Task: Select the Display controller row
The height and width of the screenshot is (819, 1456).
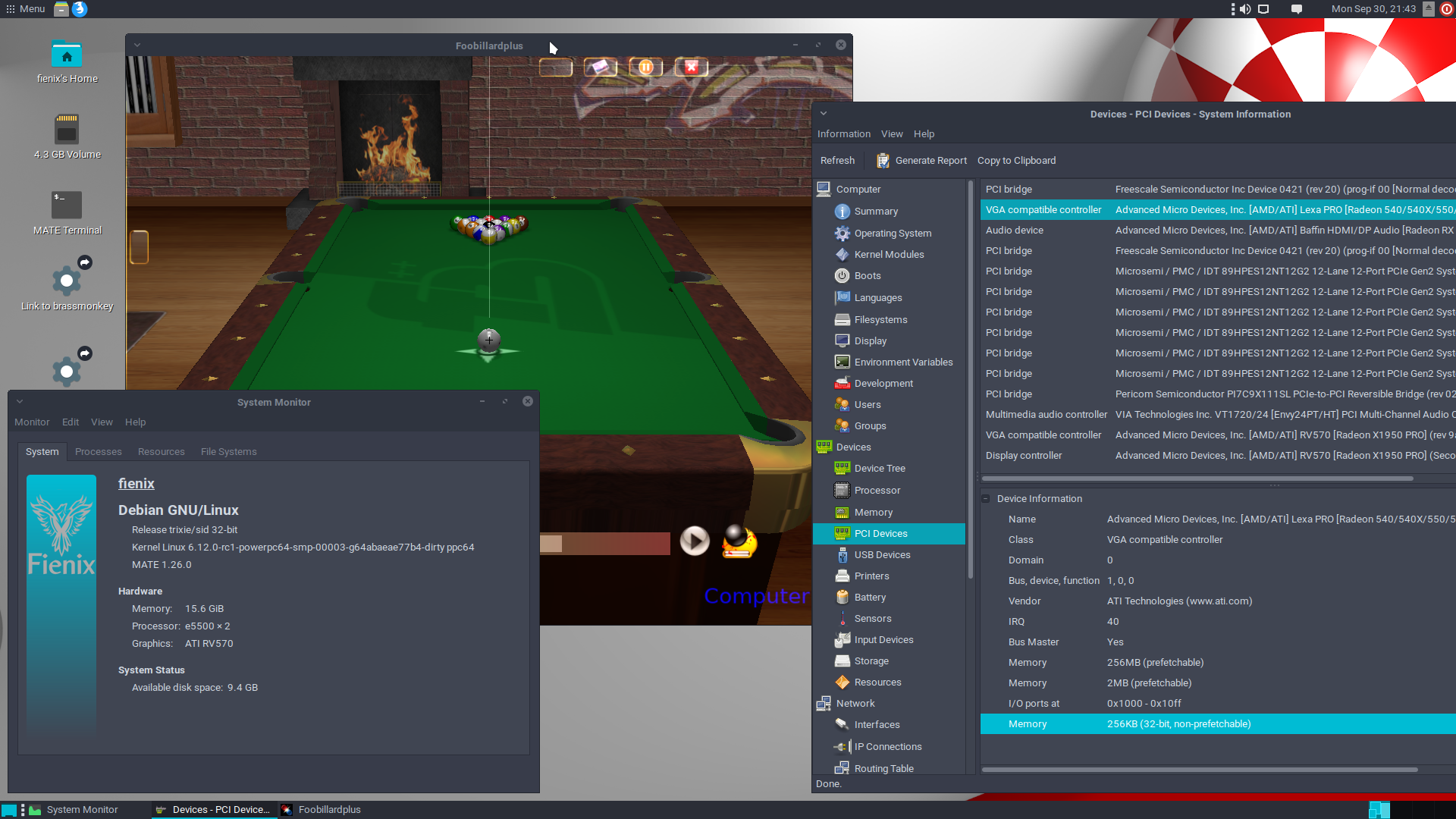Action: 1219,456
